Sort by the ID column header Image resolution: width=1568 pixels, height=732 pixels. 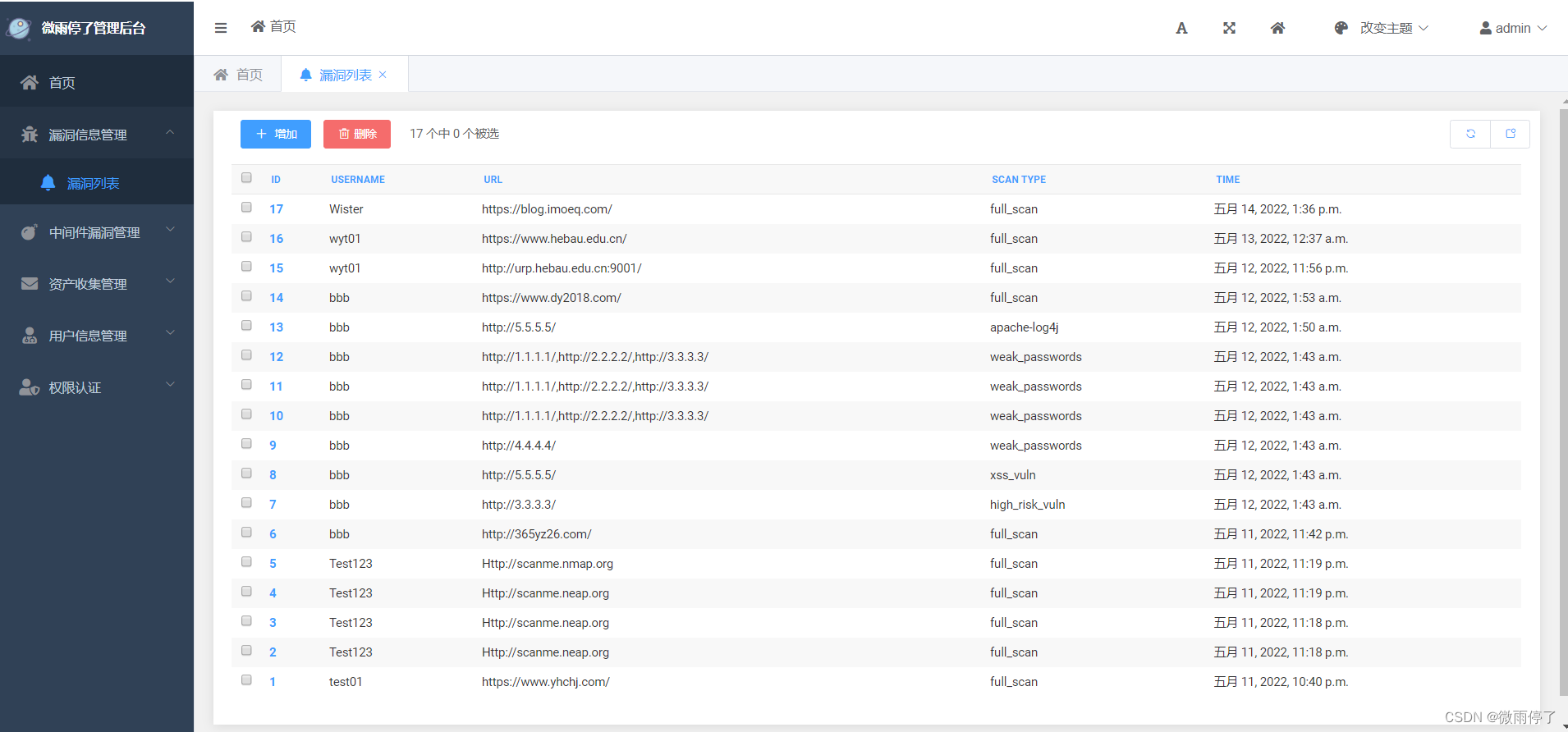pos(276,180)
